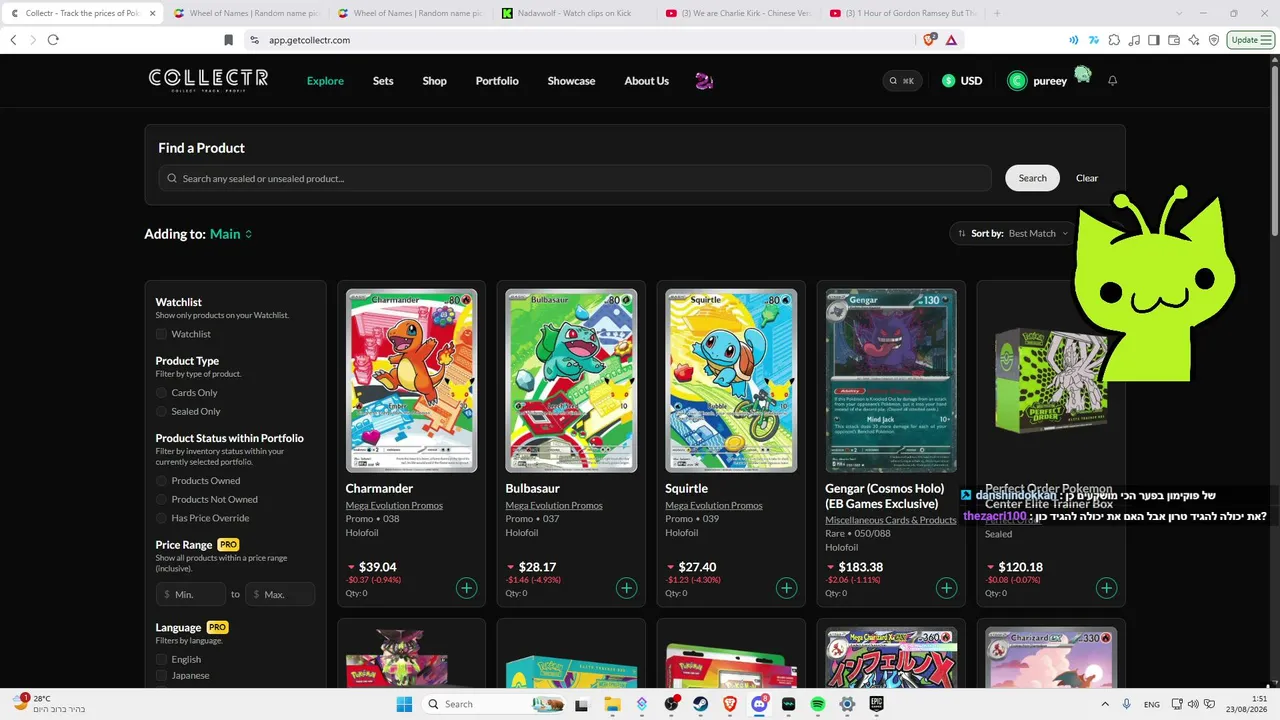
Task: Open Spotify from the taskbar
Action: coord(818,704)
